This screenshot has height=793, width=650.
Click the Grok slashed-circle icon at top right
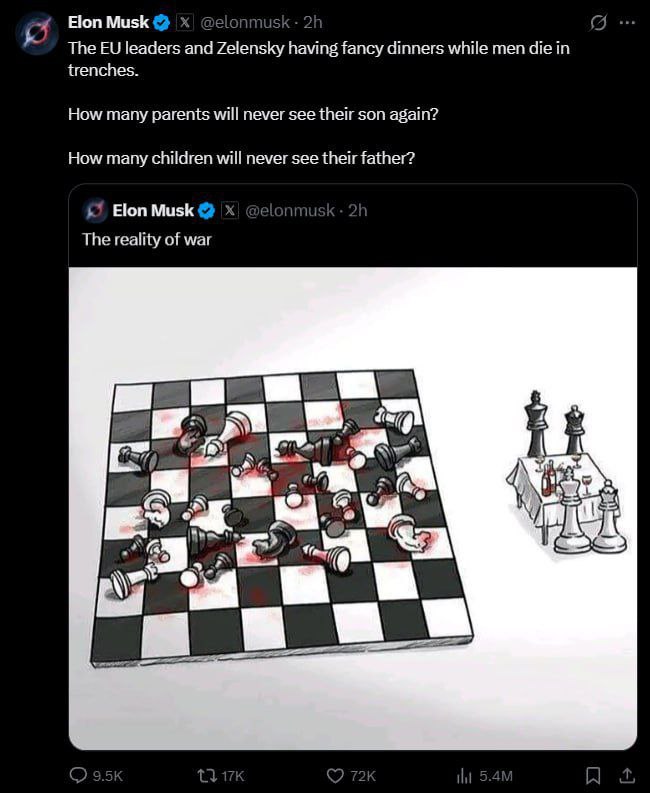pos(598,23)
